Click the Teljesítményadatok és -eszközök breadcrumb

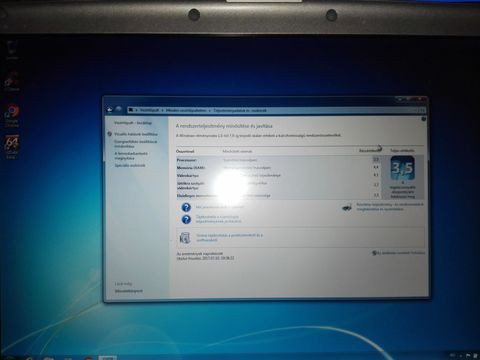click(x=240, y=110)
